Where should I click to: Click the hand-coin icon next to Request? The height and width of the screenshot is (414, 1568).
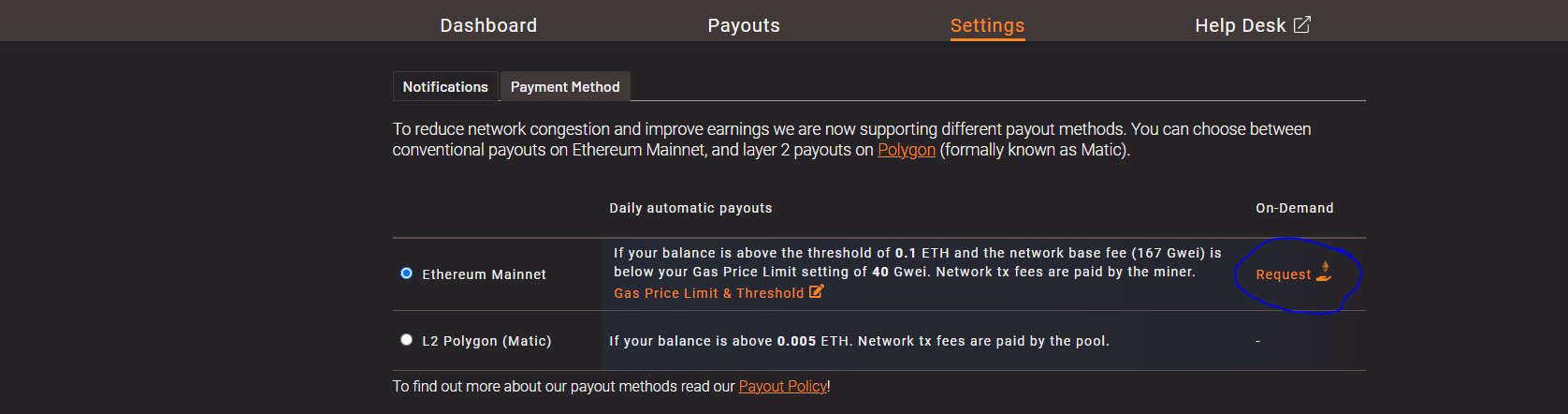tap(1324, 273)
